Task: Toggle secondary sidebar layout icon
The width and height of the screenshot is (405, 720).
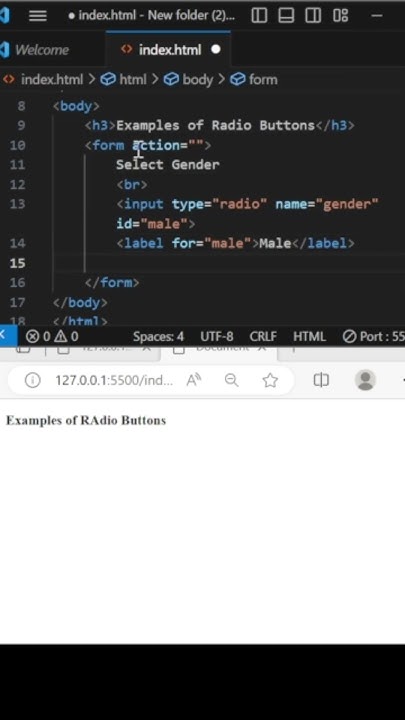Action: point(313,16)
